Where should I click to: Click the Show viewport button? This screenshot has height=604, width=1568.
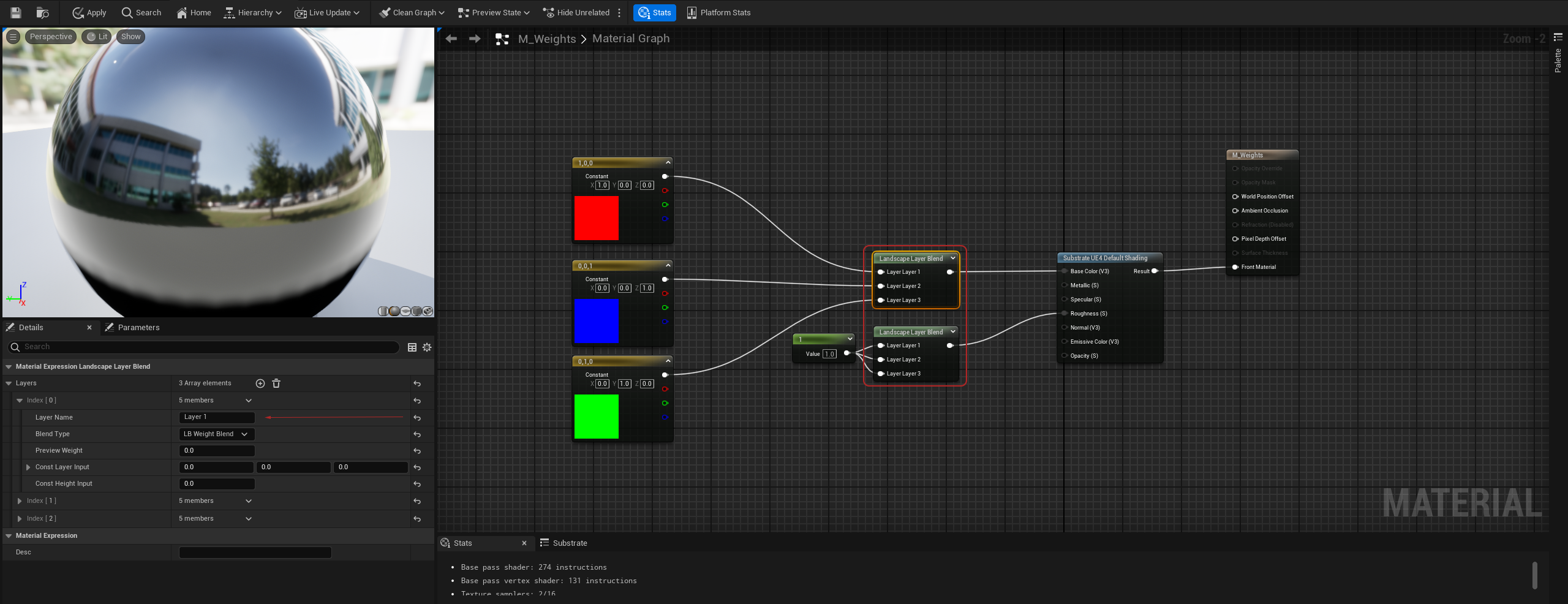(x=130, y=37)
